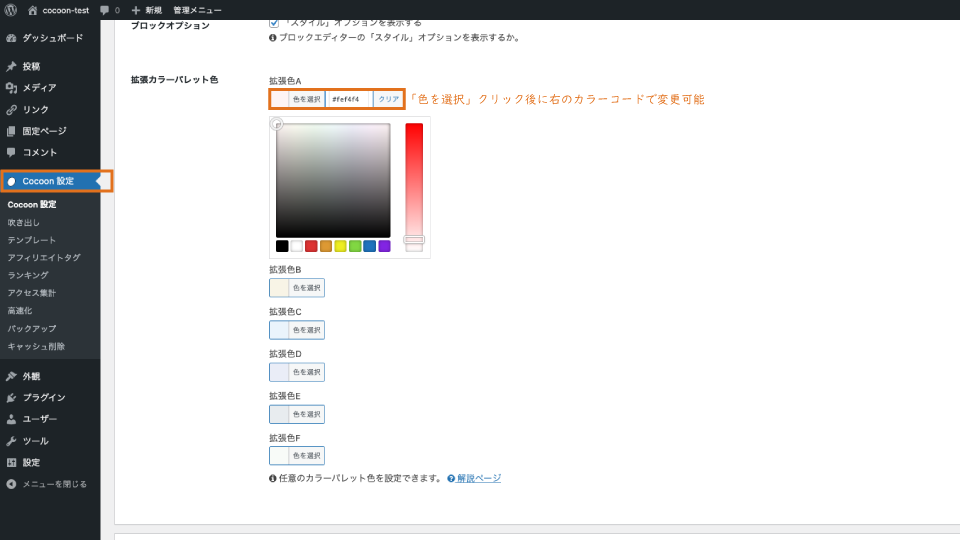Click the #fef4f4 color code field
Viewport: 960px width, 540px height.
pyautogui.click(x=348, y=99)
